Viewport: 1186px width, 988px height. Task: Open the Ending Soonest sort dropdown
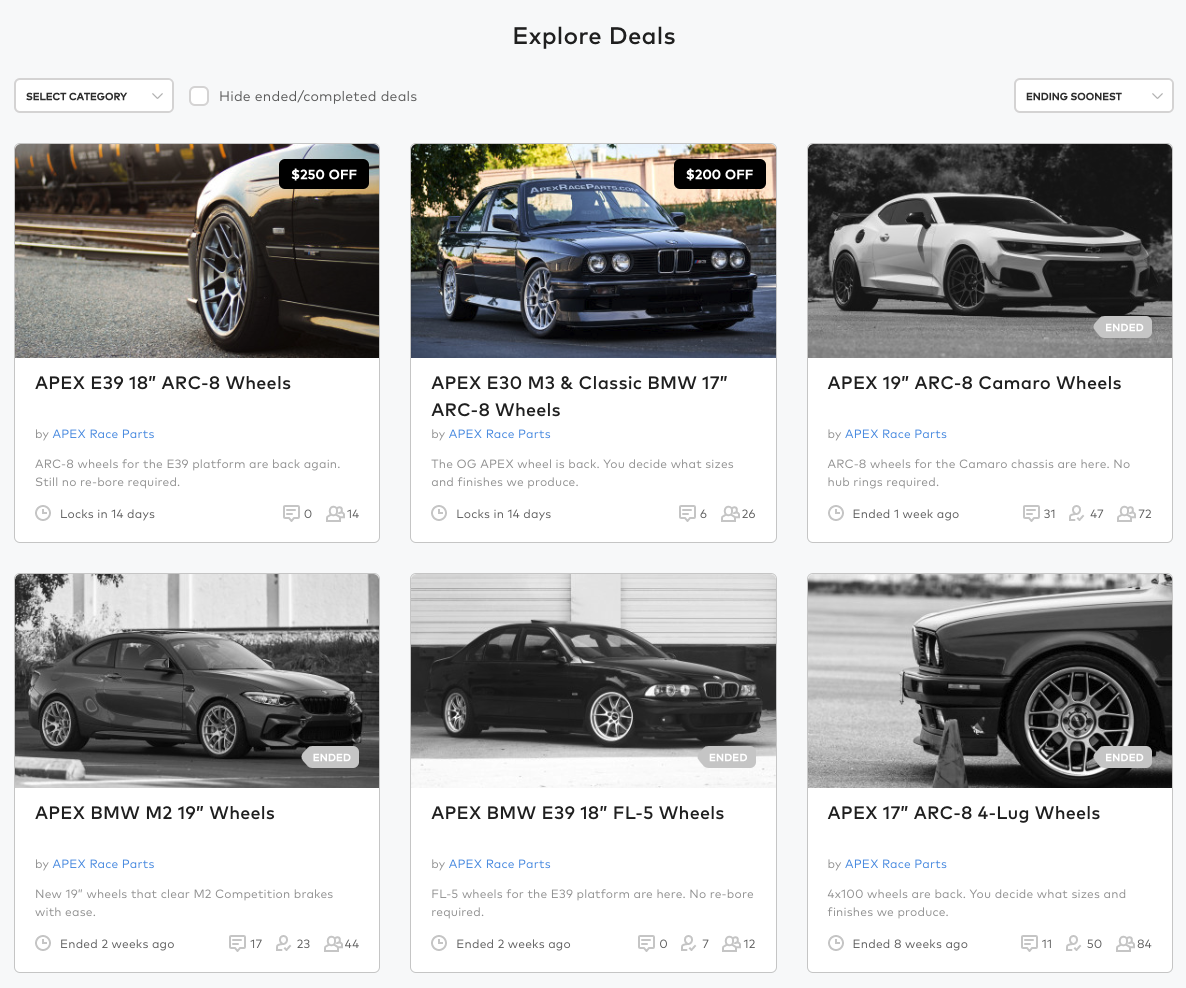pyautogui.click(x=1093, y=96)
